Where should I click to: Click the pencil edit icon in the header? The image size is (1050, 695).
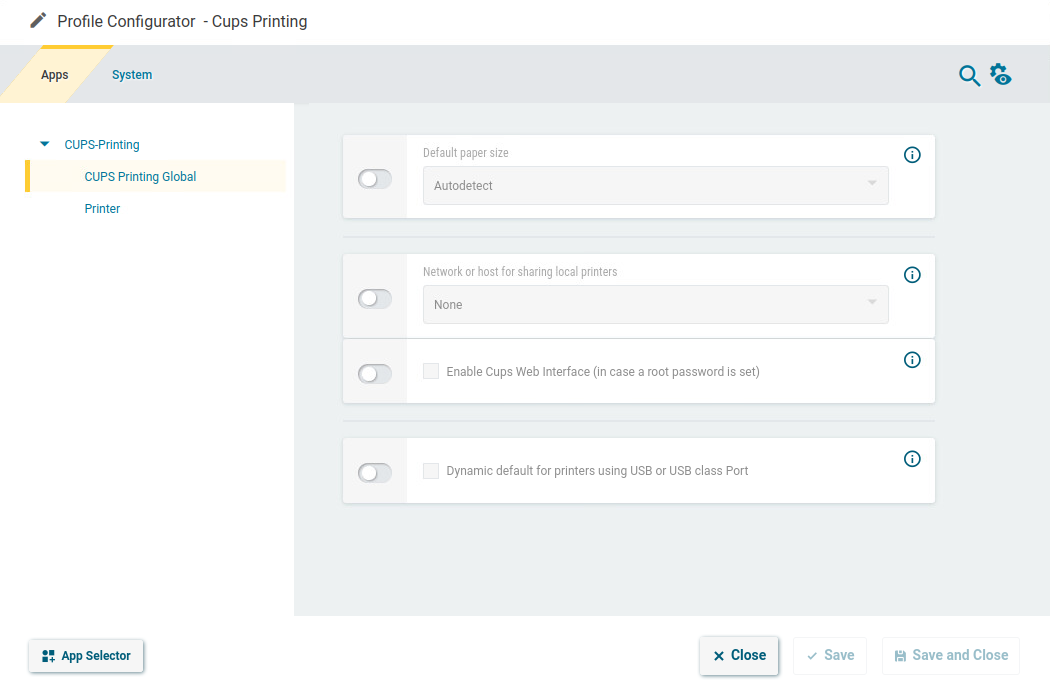click(38, 19)
